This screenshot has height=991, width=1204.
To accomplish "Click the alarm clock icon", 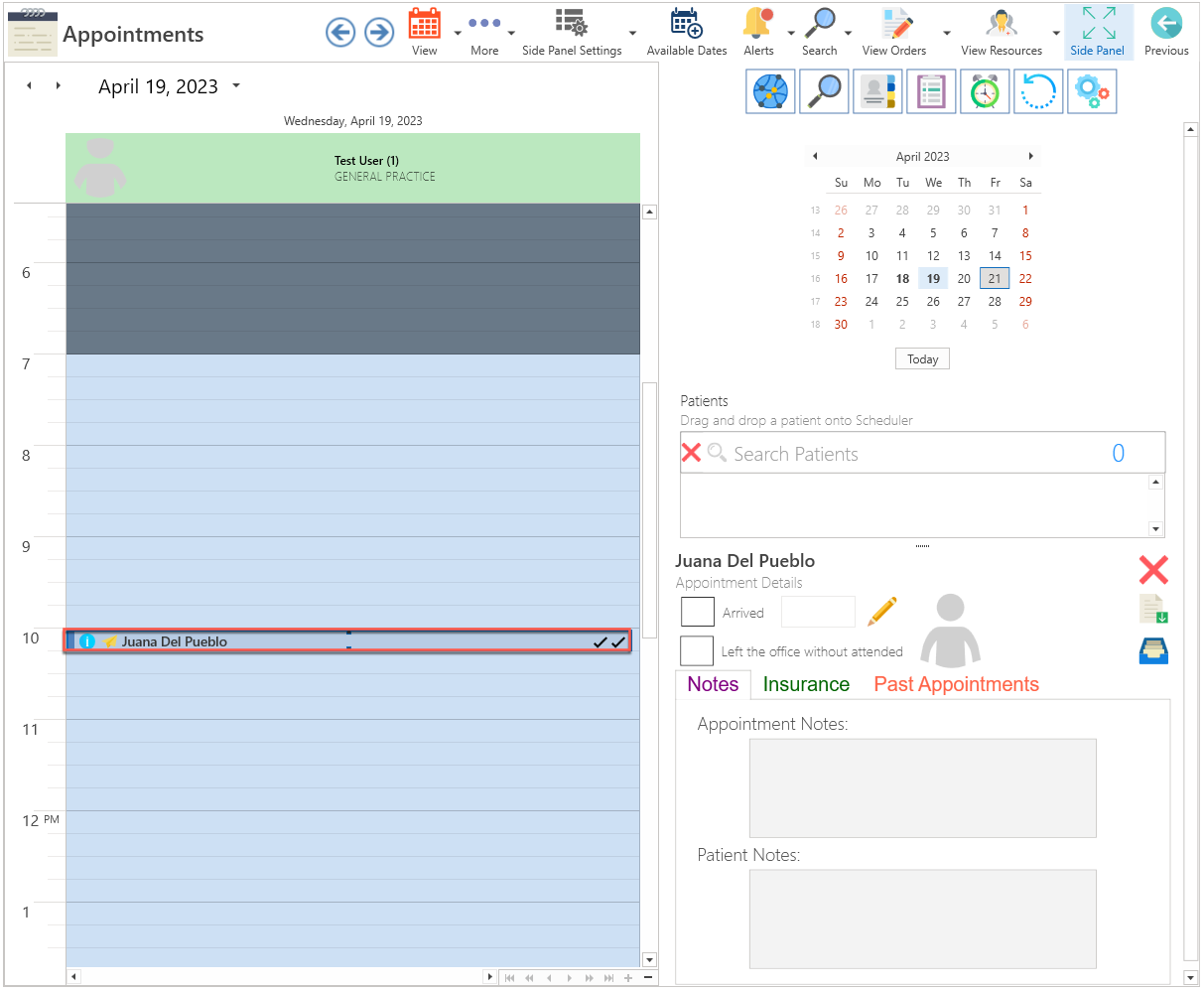I will point(986,91).
